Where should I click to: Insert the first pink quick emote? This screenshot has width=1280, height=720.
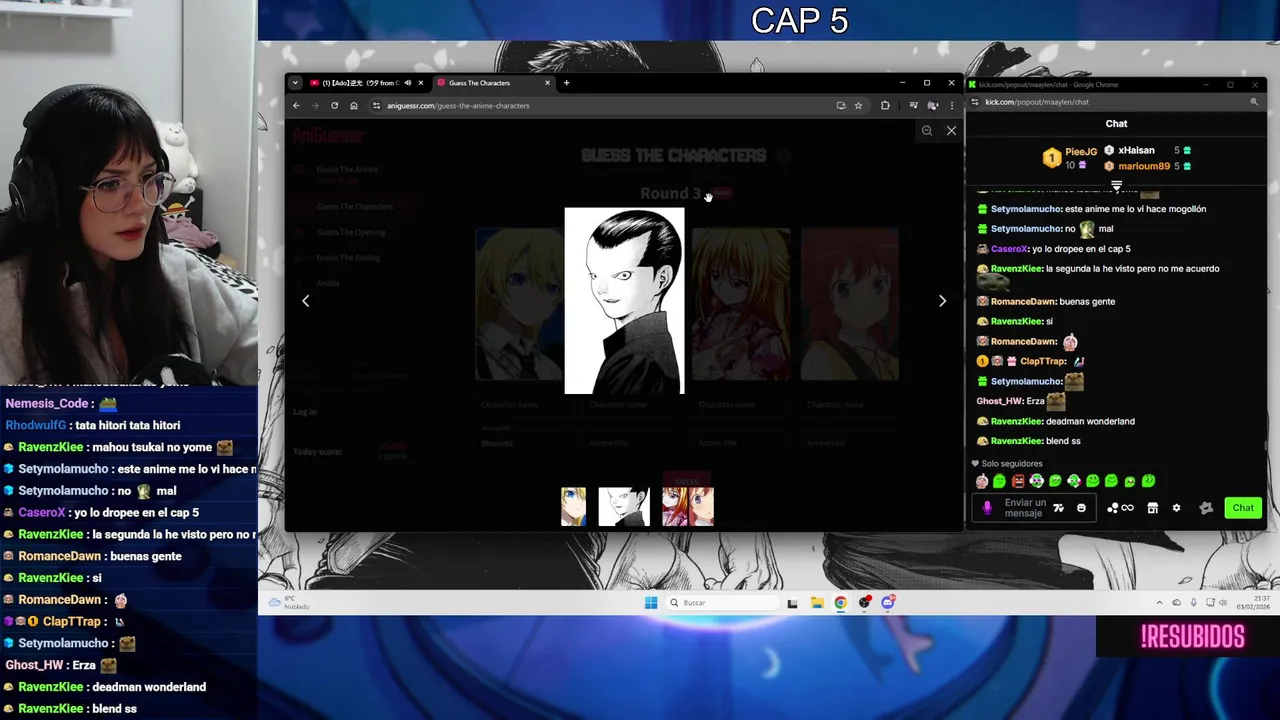(x=982, y=481)
